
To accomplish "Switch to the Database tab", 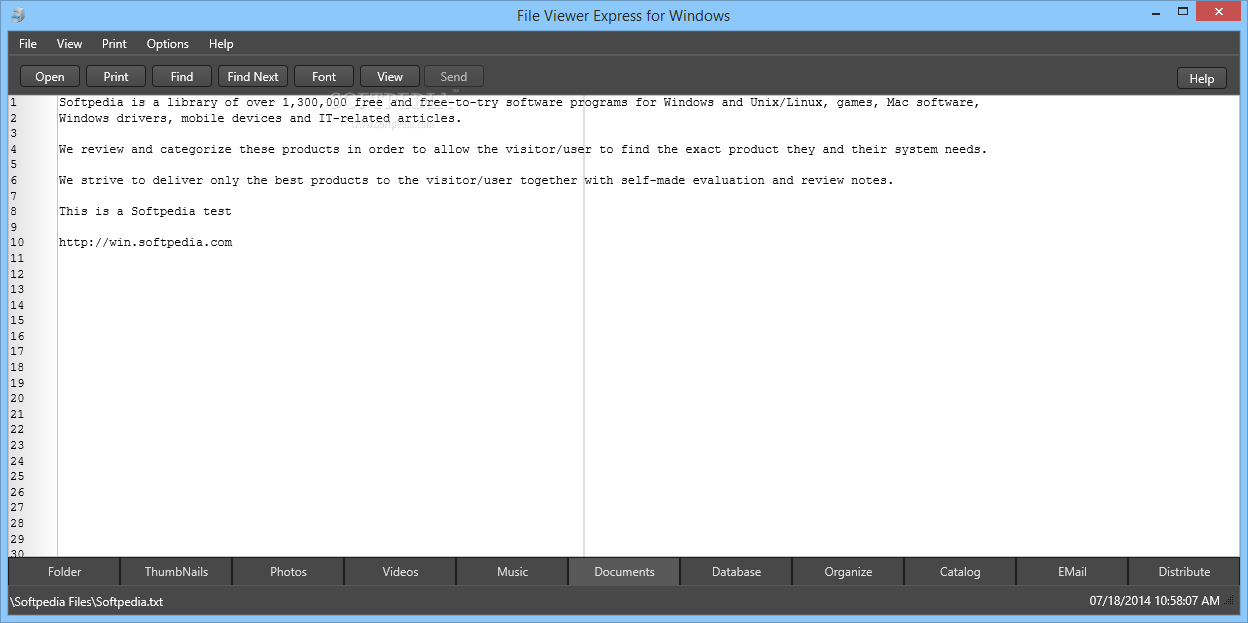I will pyautogui.click(x=737, y=572).
